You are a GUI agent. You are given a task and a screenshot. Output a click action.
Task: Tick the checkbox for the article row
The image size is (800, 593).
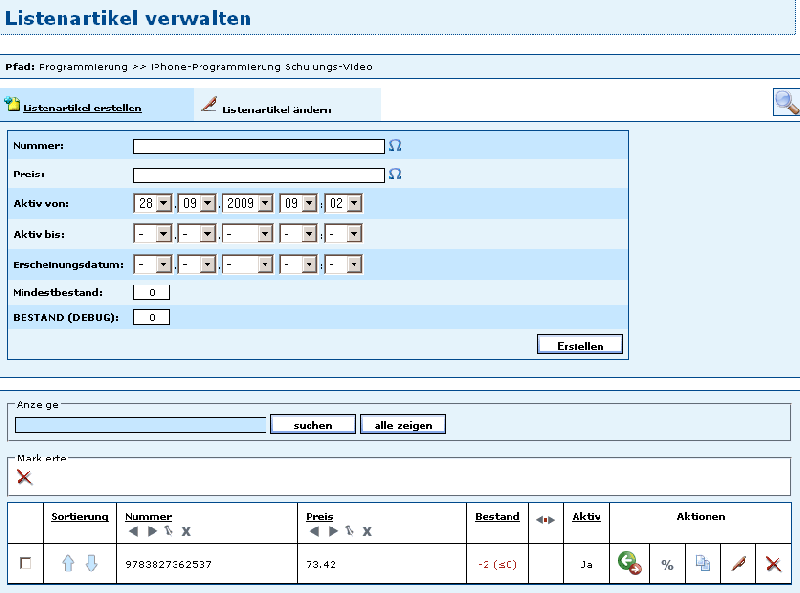(26, 563)
